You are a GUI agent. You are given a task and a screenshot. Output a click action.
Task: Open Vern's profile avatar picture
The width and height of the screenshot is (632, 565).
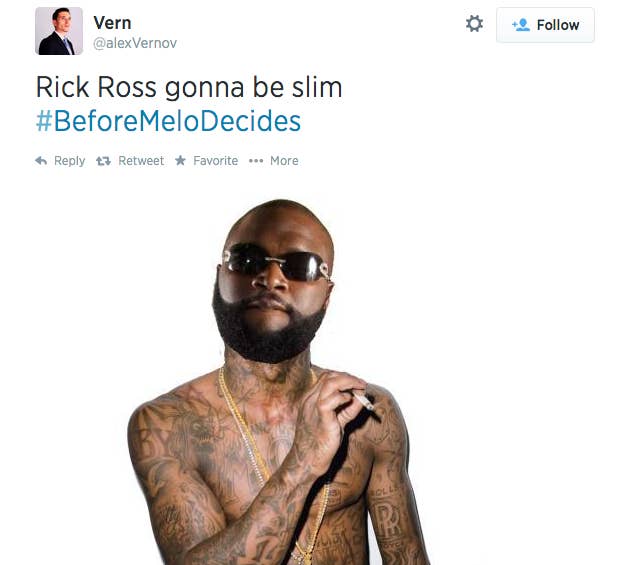point(59,31)
